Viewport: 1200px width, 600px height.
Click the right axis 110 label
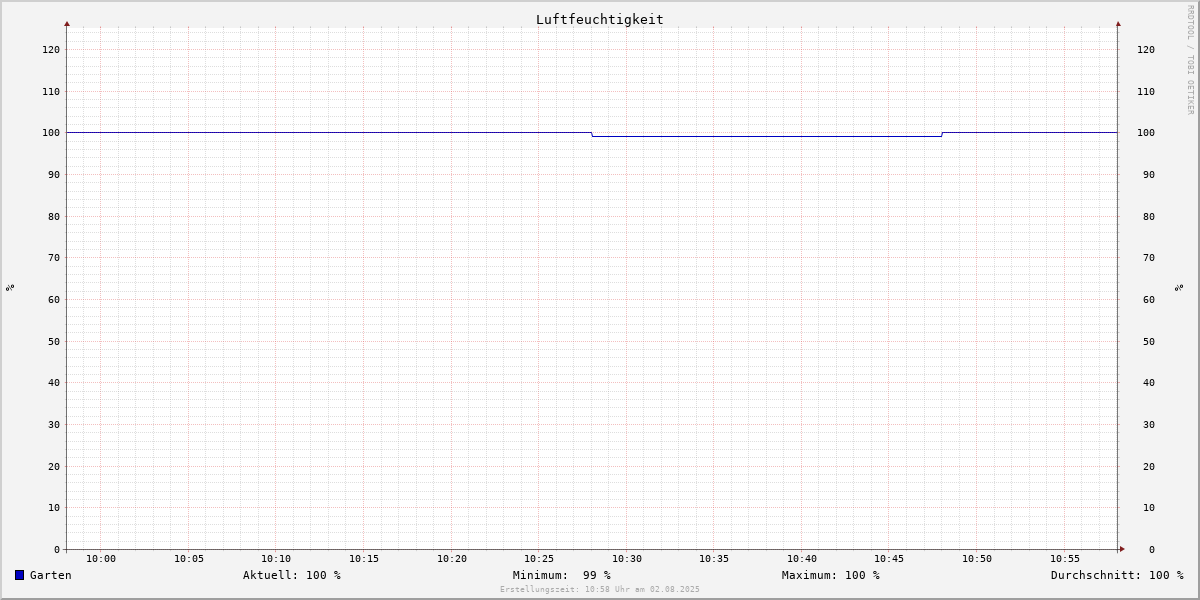1146,91
